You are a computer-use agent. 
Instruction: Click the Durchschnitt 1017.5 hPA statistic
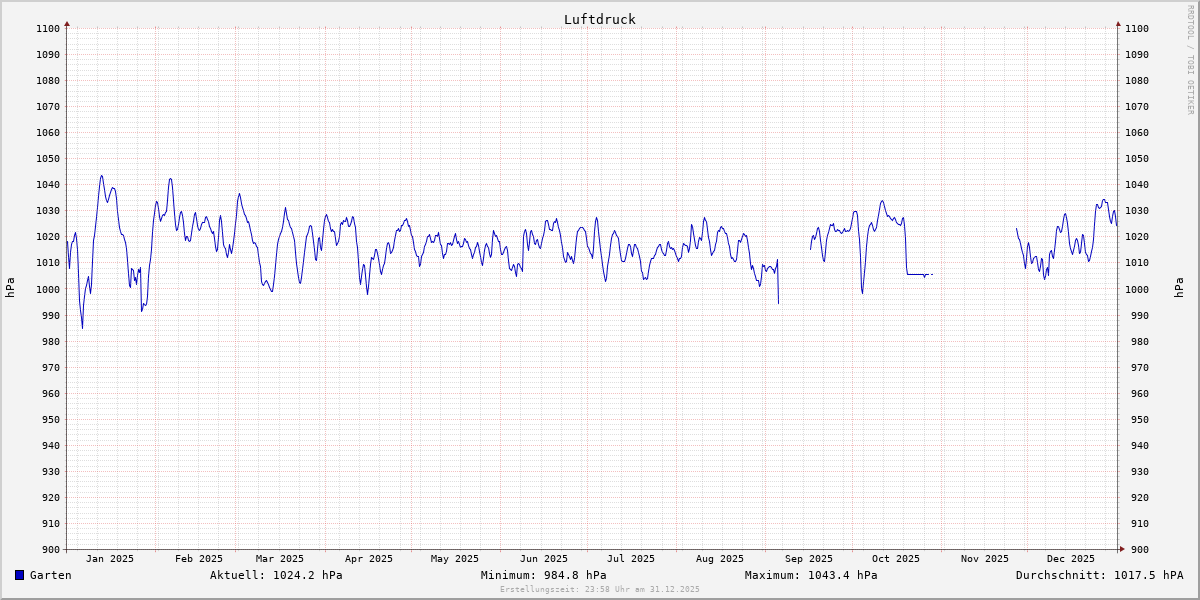pos(1099,575)
